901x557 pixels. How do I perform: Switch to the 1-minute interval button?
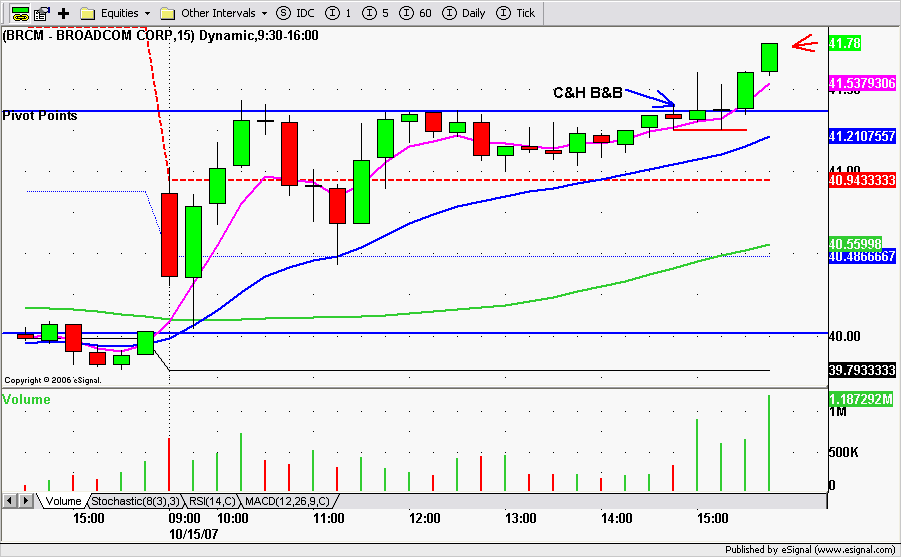pyautogui.click(x=338, y=13)
